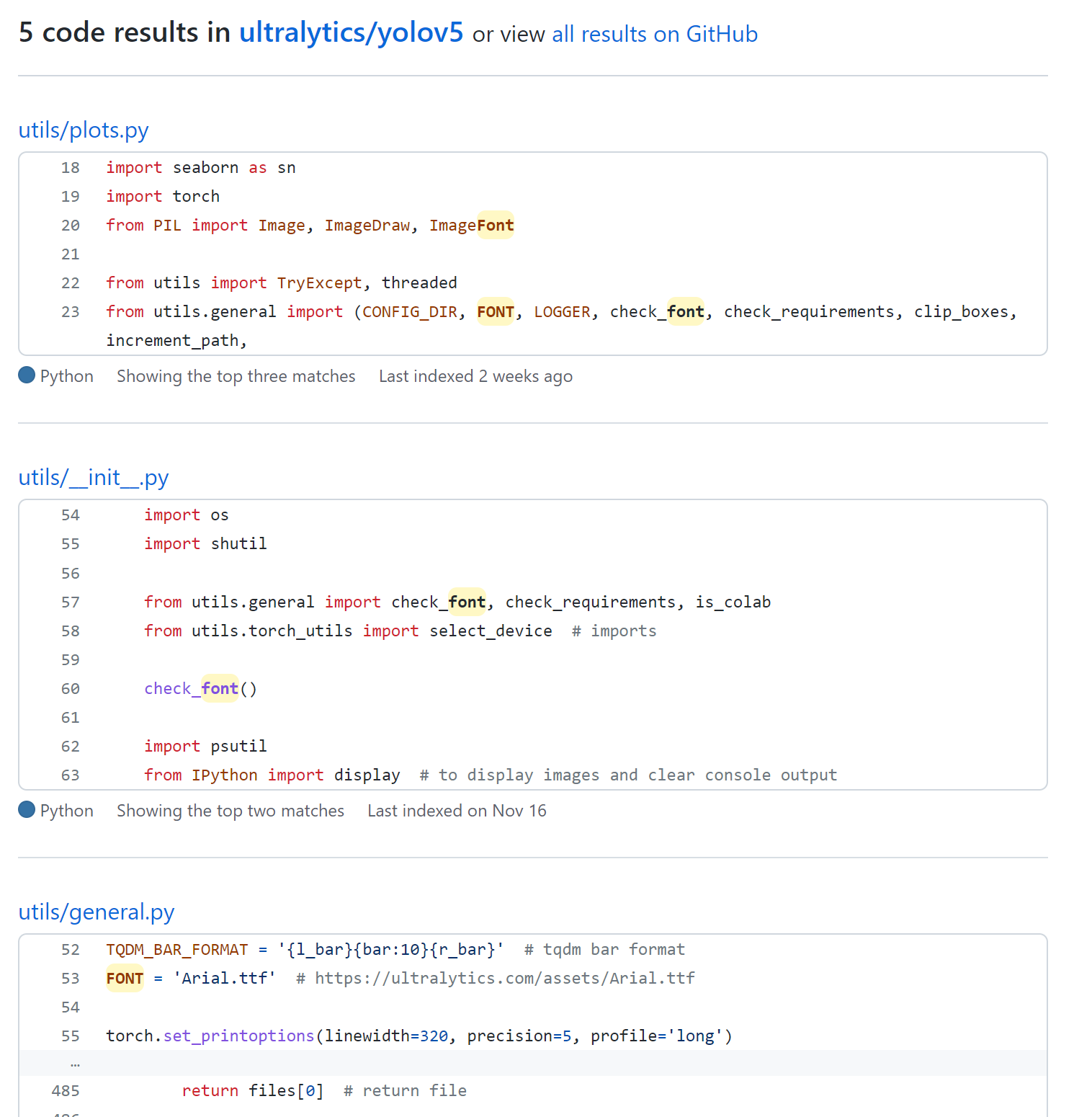Select line number 18 in plots.py
The width and height of the screenshot is (1092, 1117).
click(x=70, y=167)
